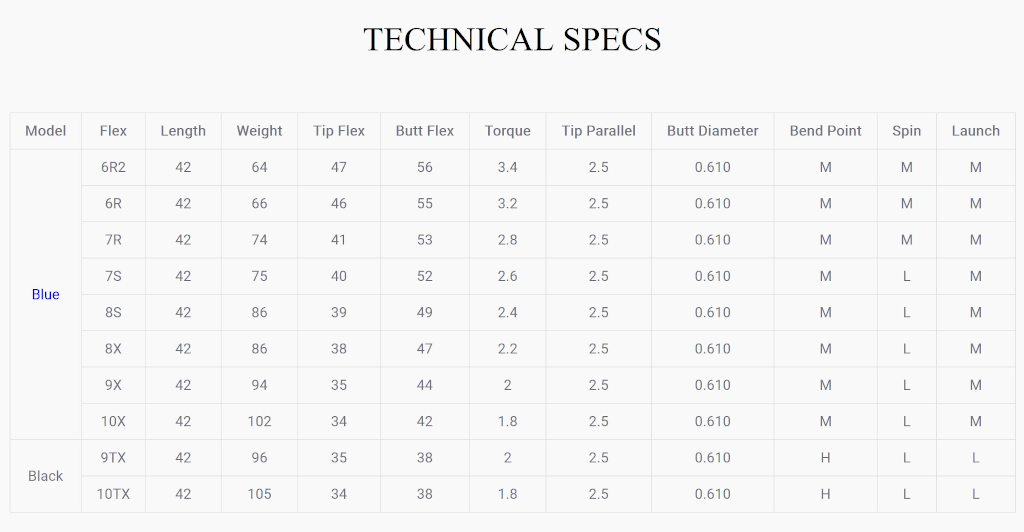Image resolution: width=1024 pixels, height=532 pixels.
Task: Select the Tip Flex column header
Action: (x=339, y=131)
